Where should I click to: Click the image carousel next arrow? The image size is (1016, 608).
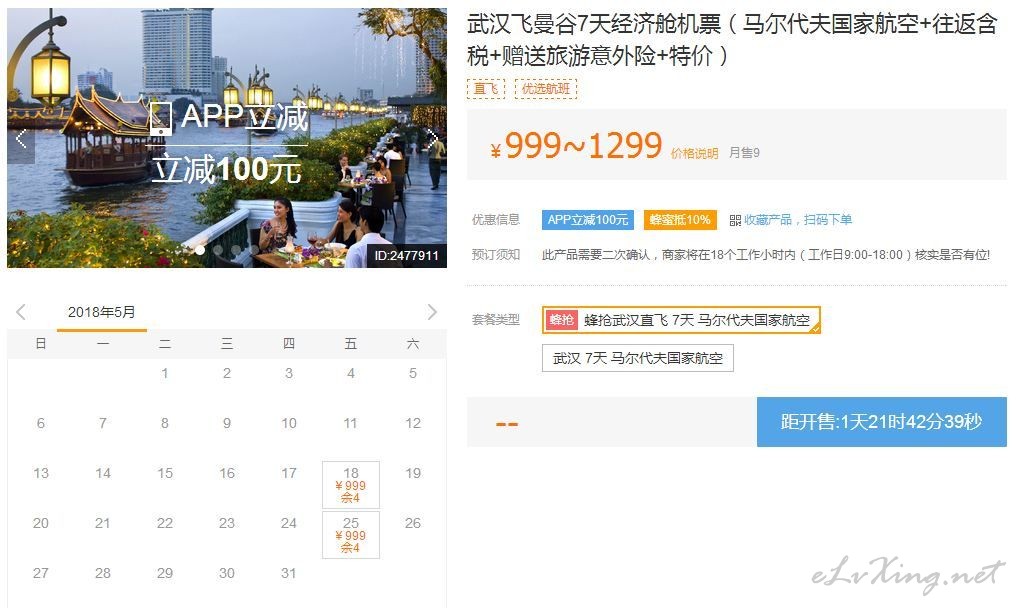[433, 138]
